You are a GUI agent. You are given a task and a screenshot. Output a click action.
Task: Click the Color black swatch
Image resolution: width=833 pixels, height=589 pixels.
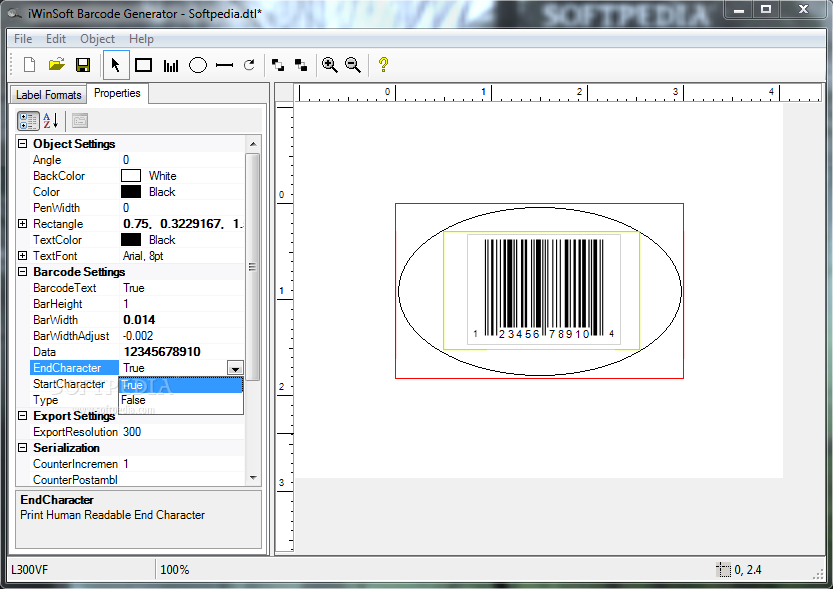(x=131, y=192)
